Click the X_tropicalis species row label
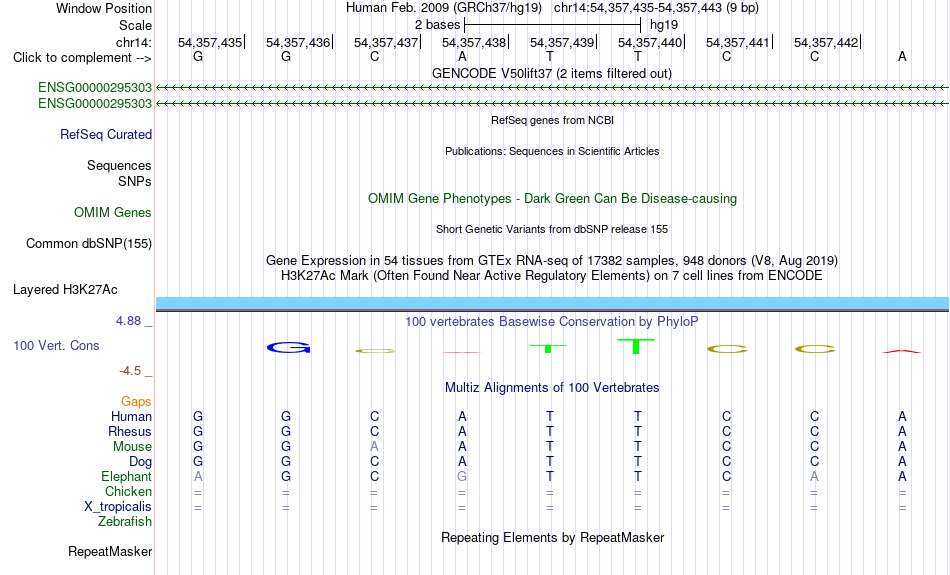 coord(118,507)
